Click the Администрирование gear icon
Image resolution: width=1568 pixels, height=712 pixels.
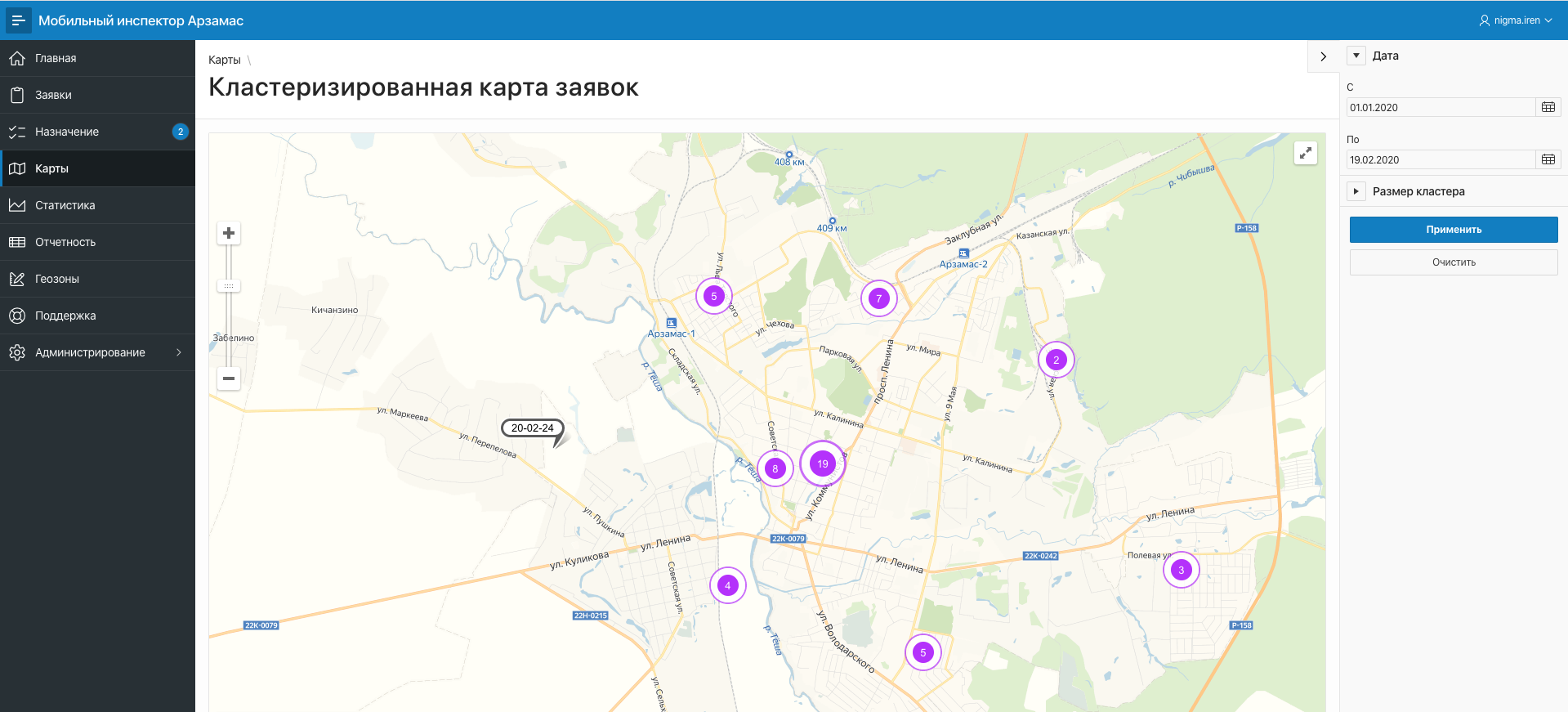pyautogui.click(x=17, y=352)
